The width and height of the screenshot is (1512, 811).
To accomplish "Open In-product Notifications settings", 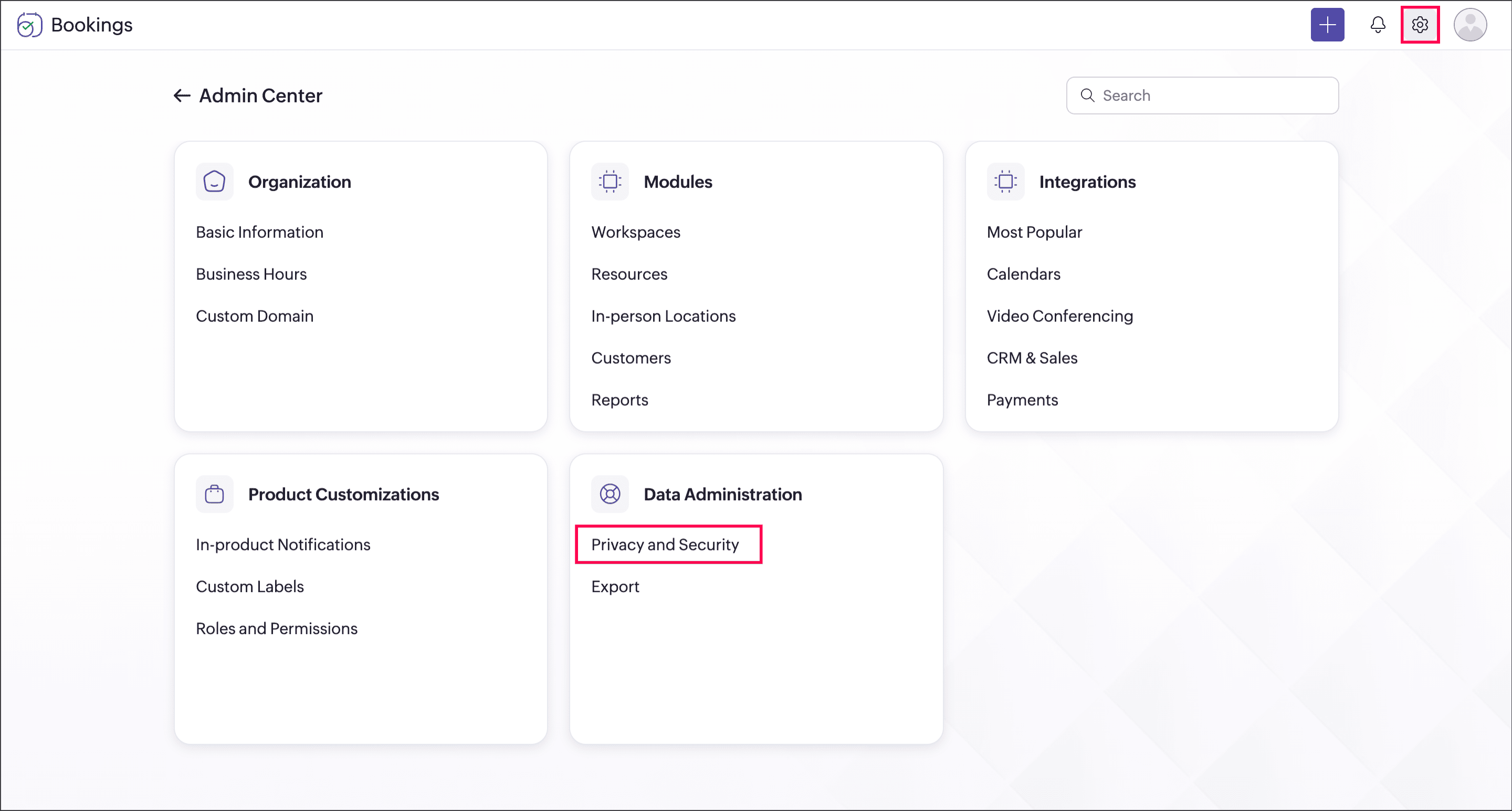I will point(283,544).
